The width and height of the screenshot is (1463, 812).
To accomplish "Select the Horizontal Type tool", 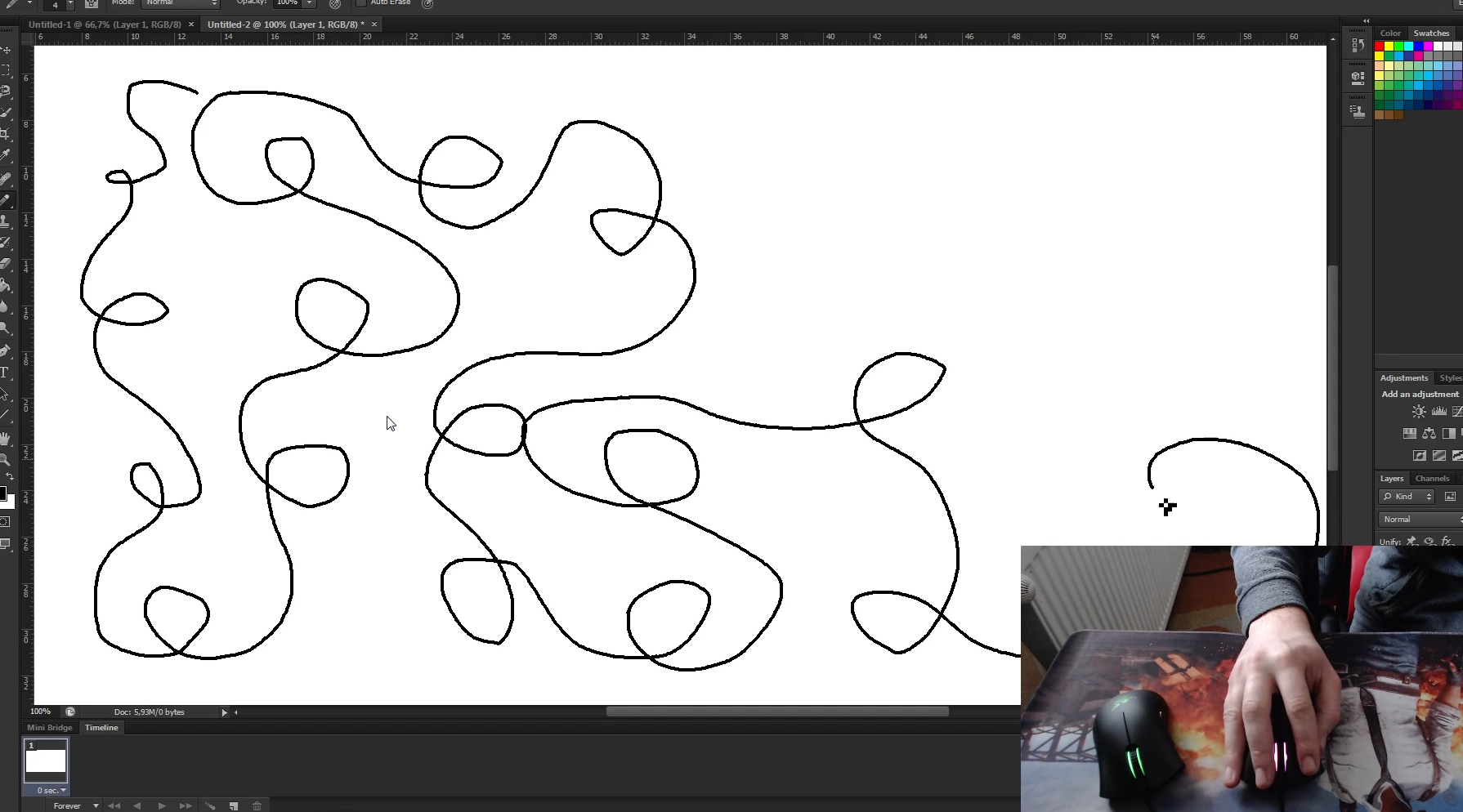I will (x=6, y=373).
